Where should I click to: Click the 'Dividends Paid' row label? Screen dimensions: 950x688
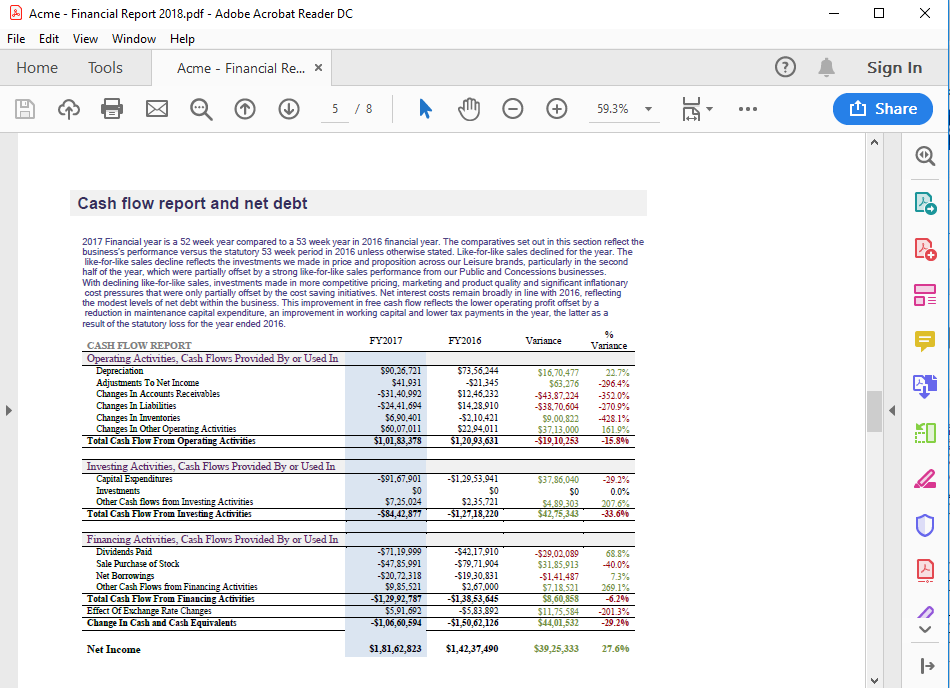point(124,552)
